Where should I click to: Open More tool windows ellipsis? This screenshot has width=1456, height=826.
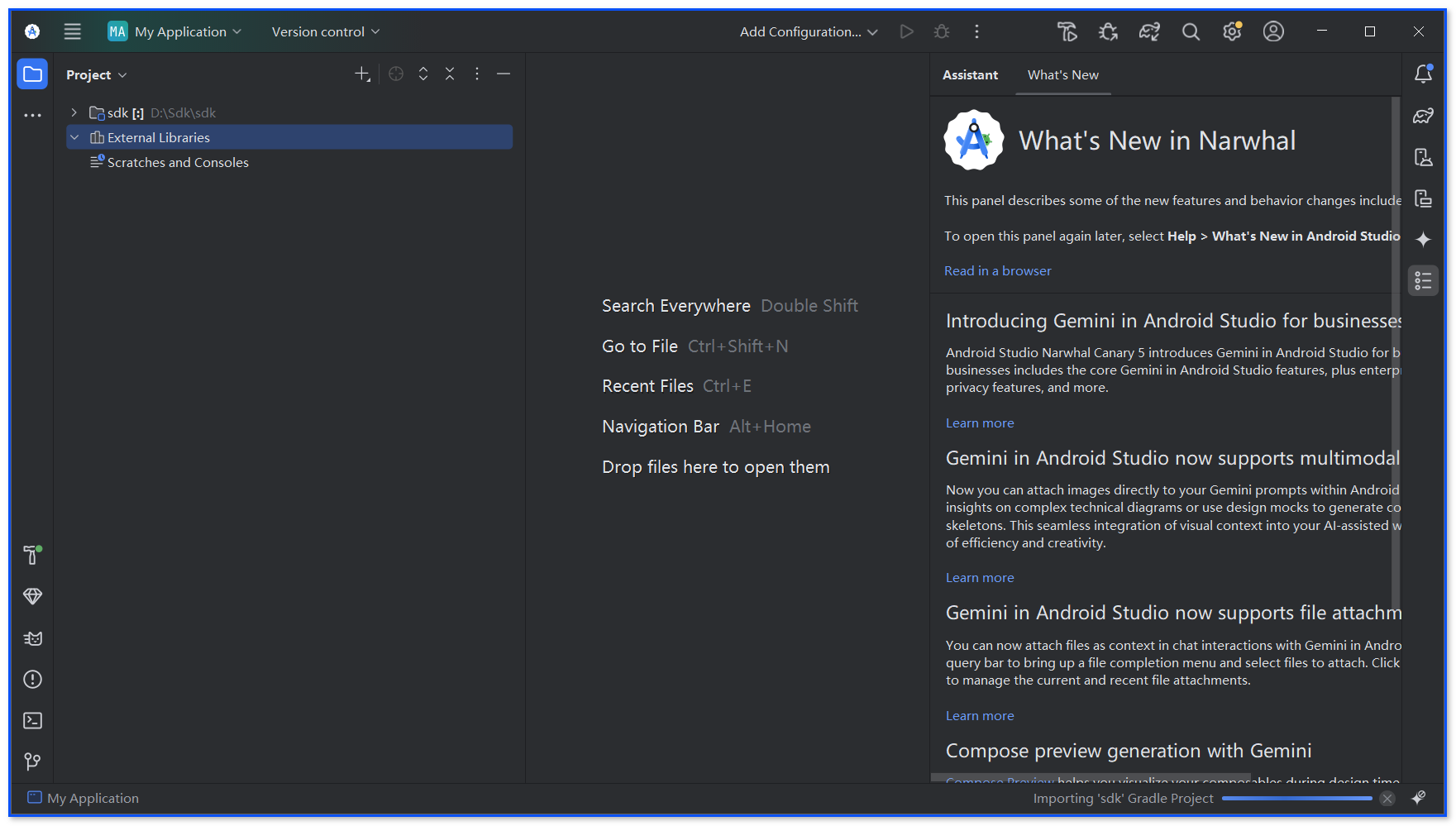click(32, 116)
